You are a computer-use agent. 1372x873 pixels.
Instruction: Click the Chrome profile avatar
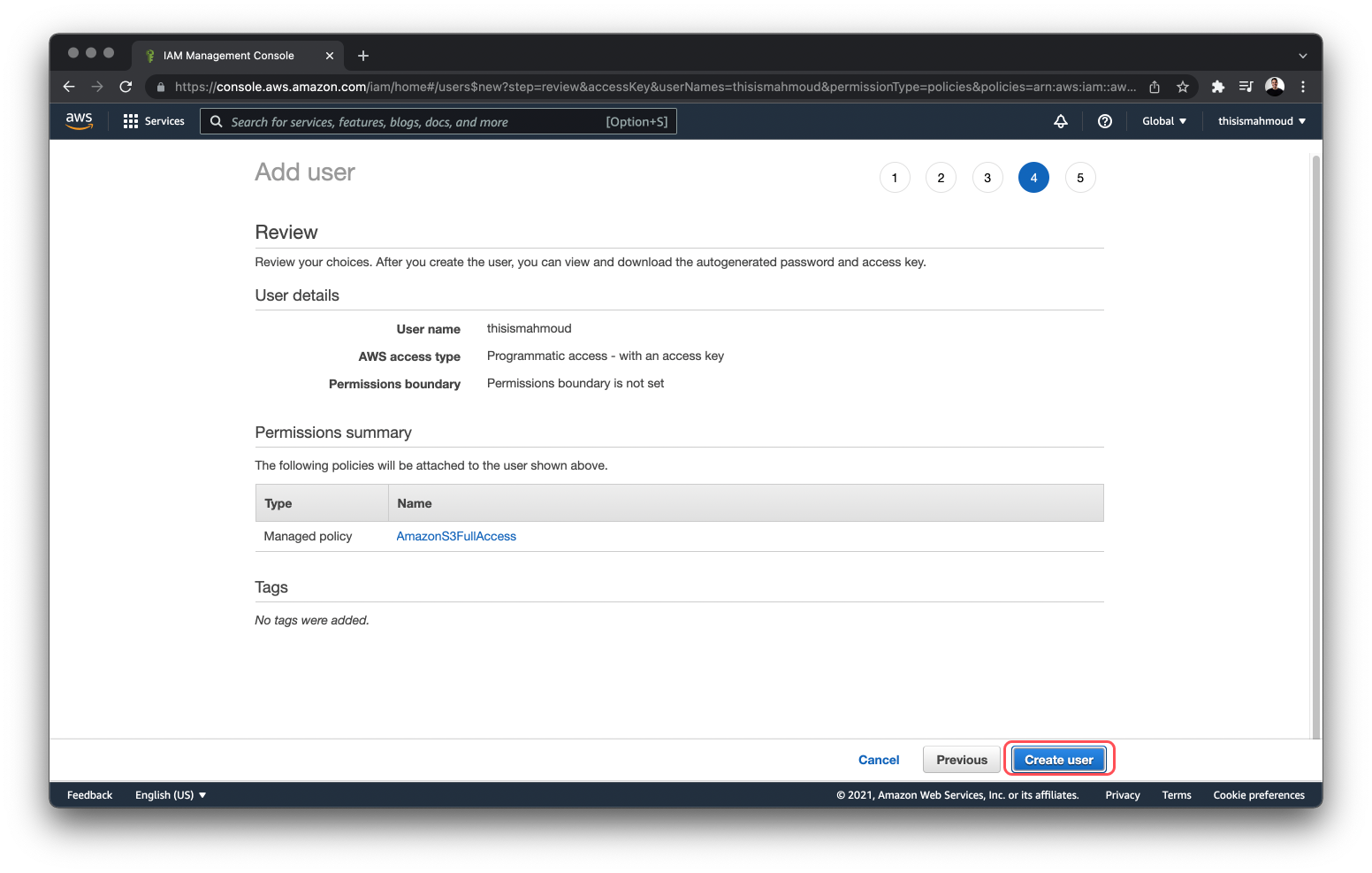tap(1274, 87)
